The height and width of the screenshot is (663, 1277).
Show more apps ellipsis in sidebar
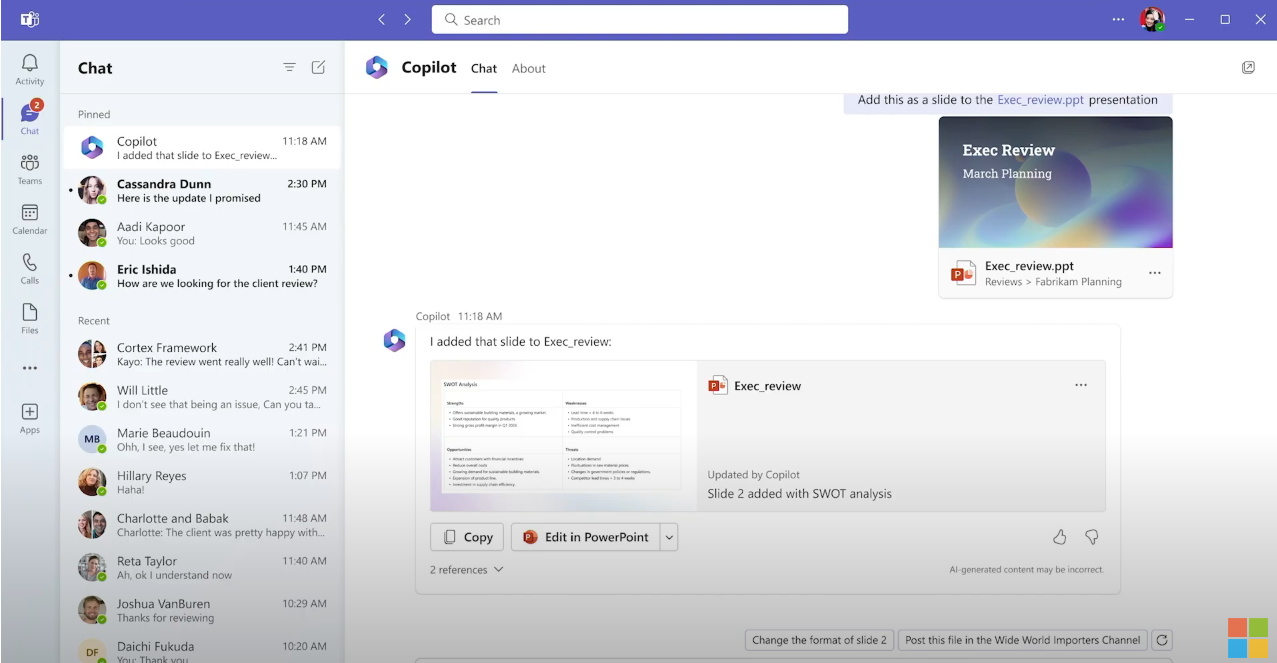click(x=30, y=369)
